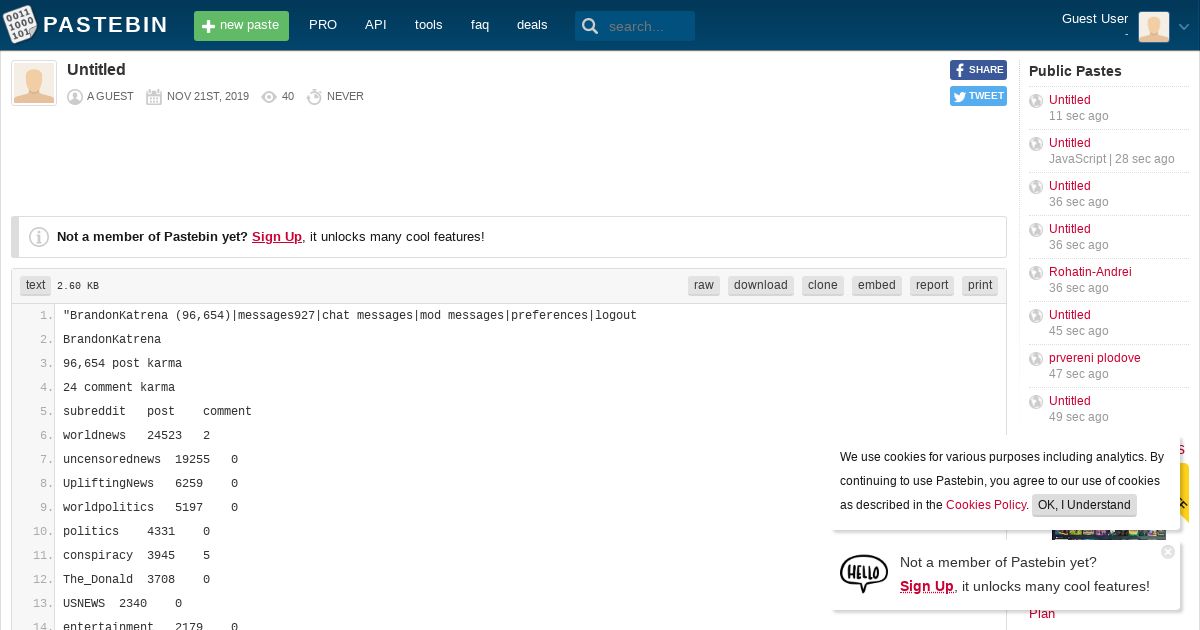Image resolution: width=1200 pixels, height=630 pixels.
Task: Open the Rohatin-Andrei public paste
Action: click(x=1090, y=272)
